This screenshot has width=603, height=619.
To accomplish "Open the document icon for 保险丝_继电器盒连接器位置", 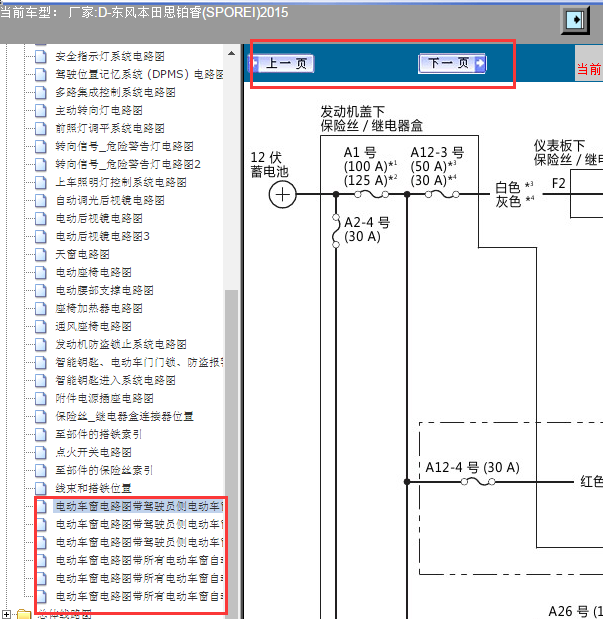I will [41, 416].
